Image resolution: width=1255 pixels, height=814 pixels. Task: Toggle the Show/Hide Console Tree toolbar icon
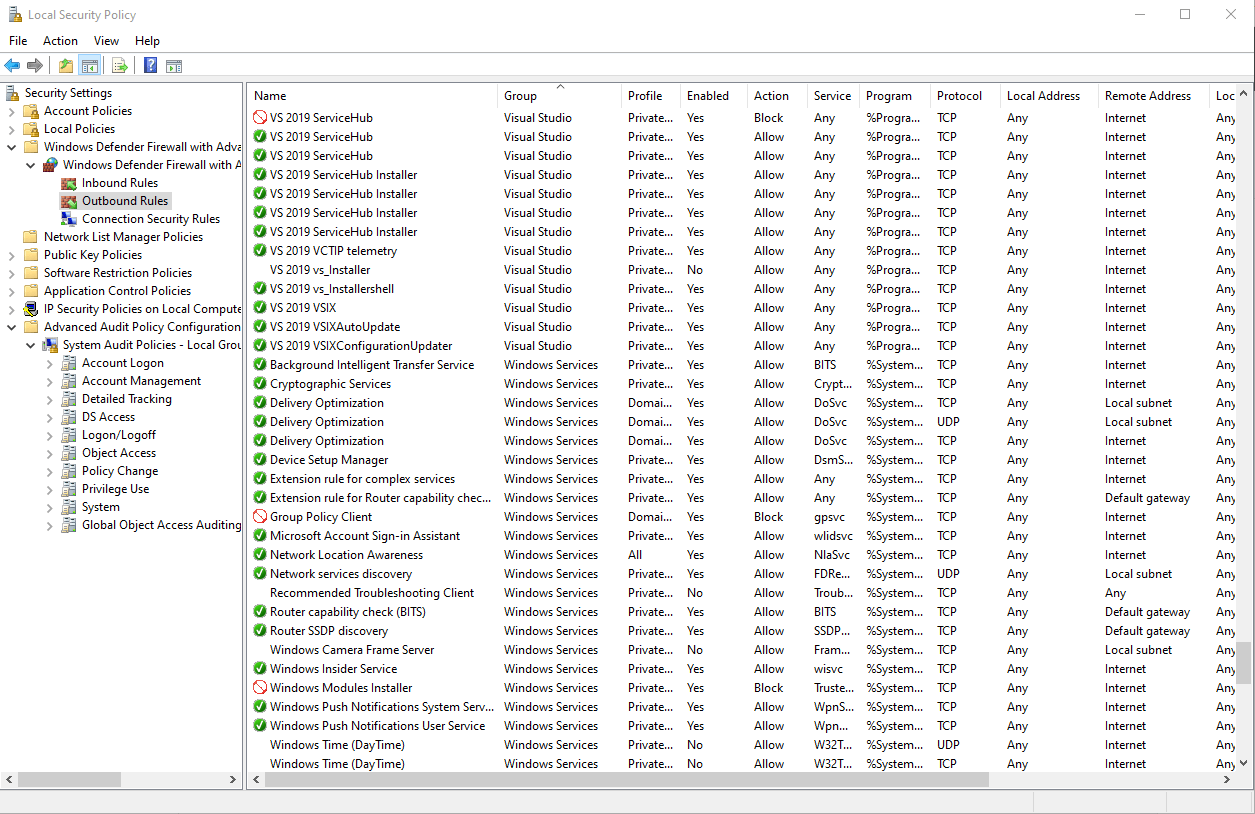(x=88, y=66)
